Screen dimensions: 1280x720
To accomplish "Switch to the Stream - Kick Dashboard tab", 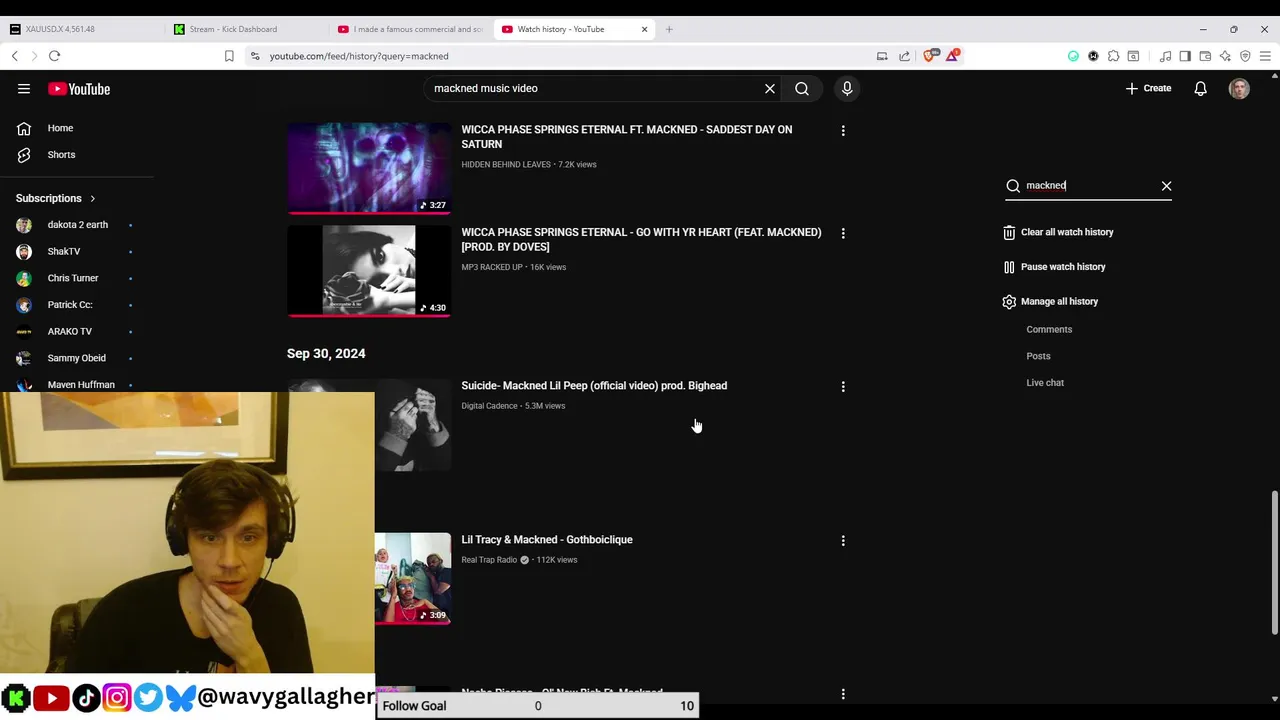I will (245, 29).
